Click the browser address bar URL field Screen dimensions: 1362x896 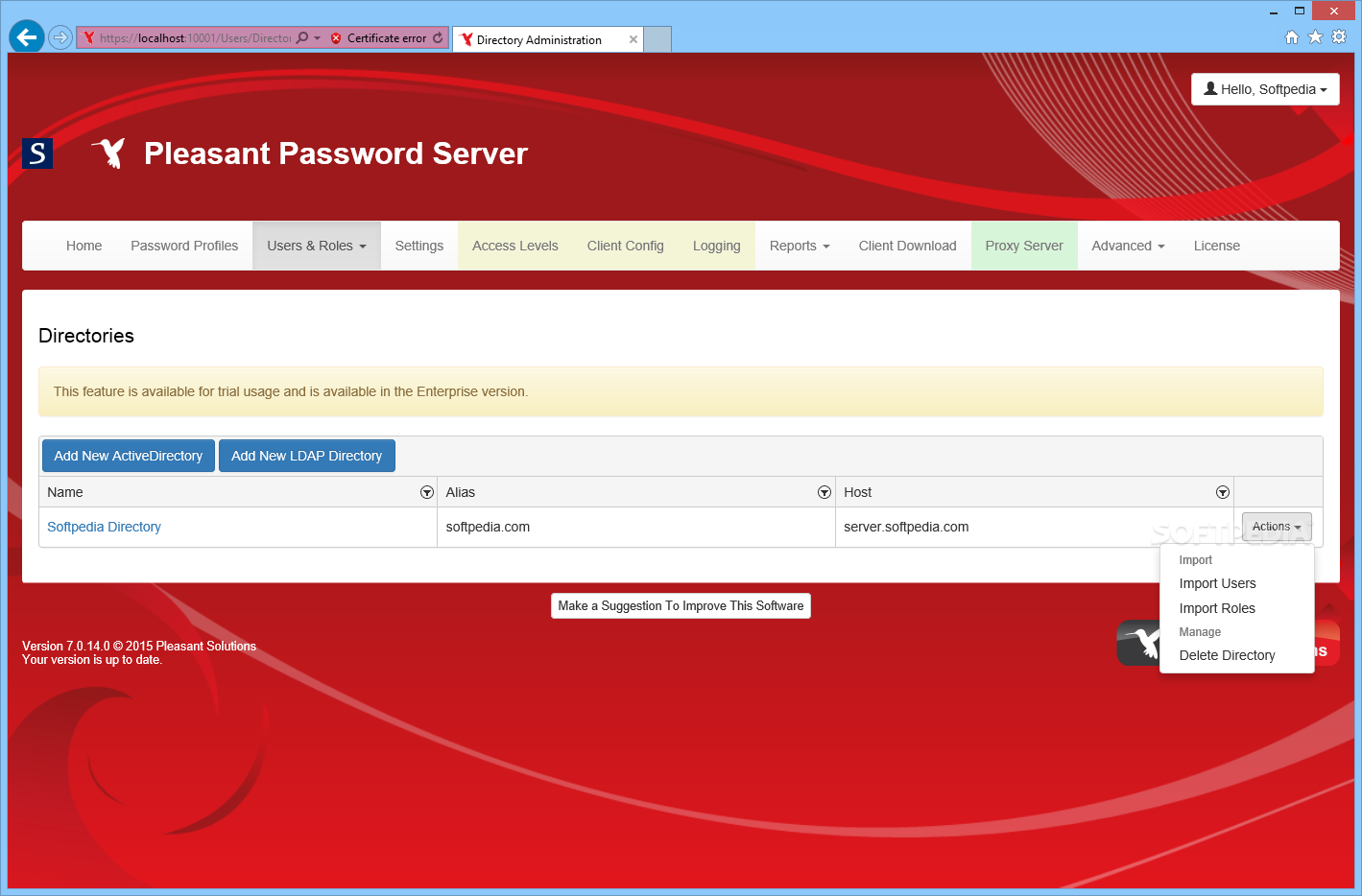point(195,38)
